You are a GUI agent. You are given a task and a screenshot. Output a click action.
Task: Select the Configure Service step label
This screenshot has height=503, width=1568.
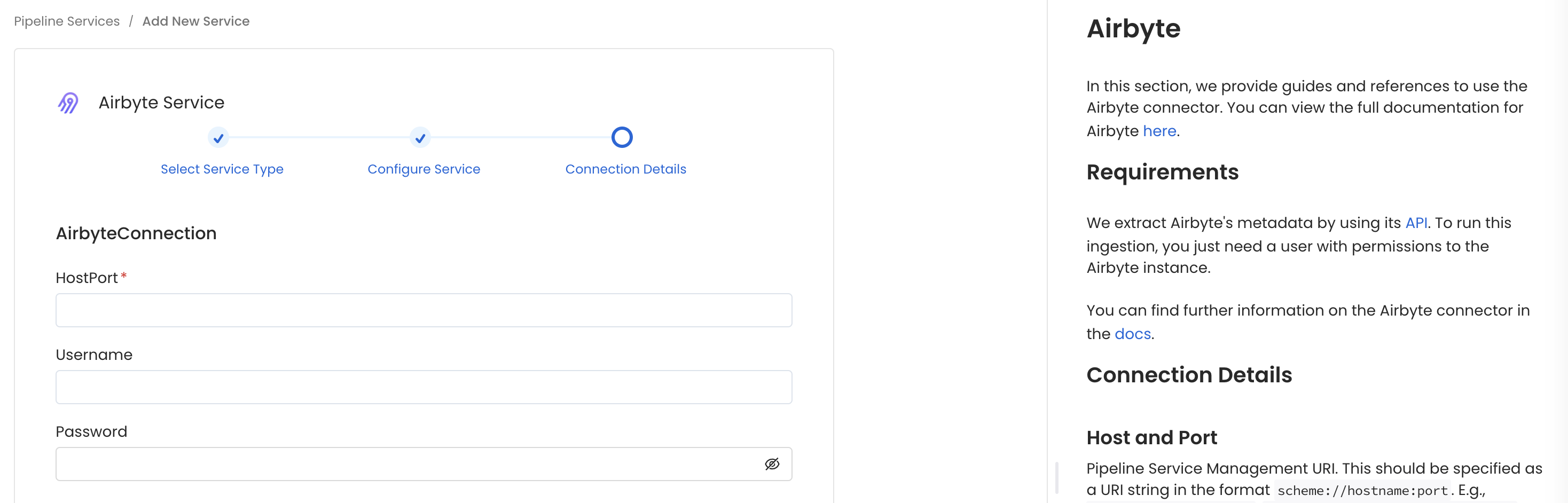click(x=423, y=169)
